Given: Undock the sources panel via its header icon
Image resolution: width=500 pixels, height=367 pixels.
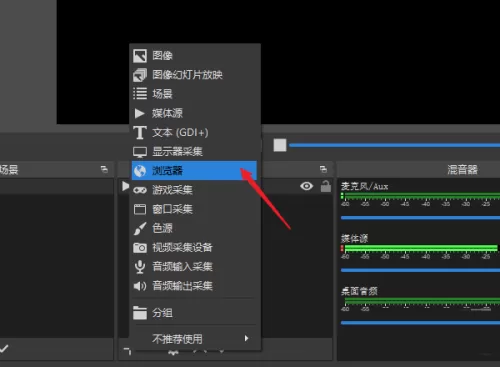Looking at the screenshot, I should [323, 169].
